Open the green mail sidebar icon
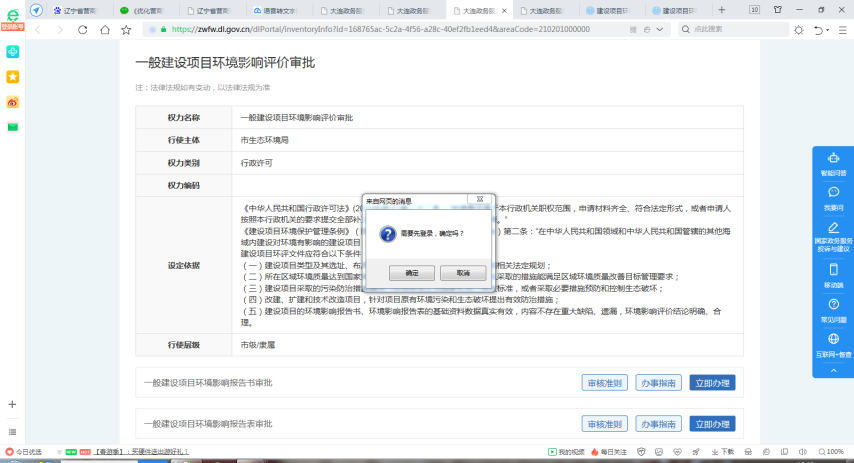The width and height of the screenshot is (854, 463). click(x=13, y=127)
